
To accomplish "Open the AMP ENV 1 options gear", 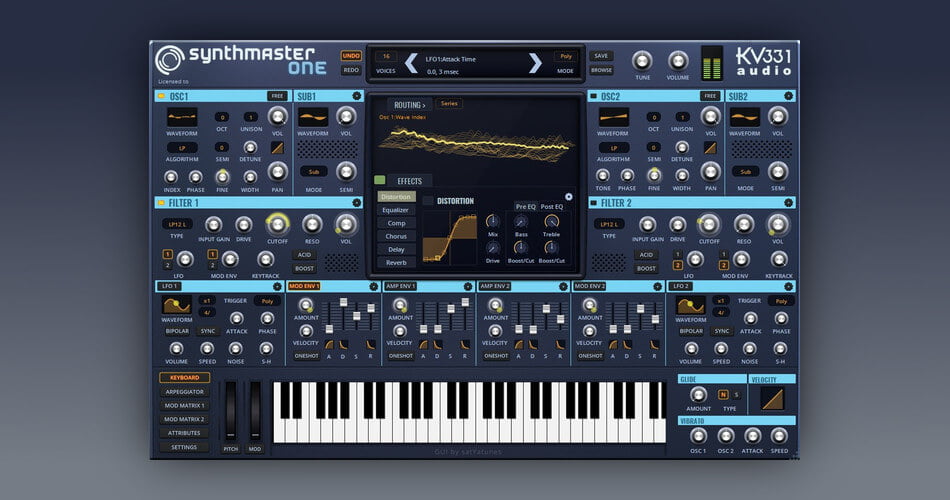I will click(x=468, y=286).
